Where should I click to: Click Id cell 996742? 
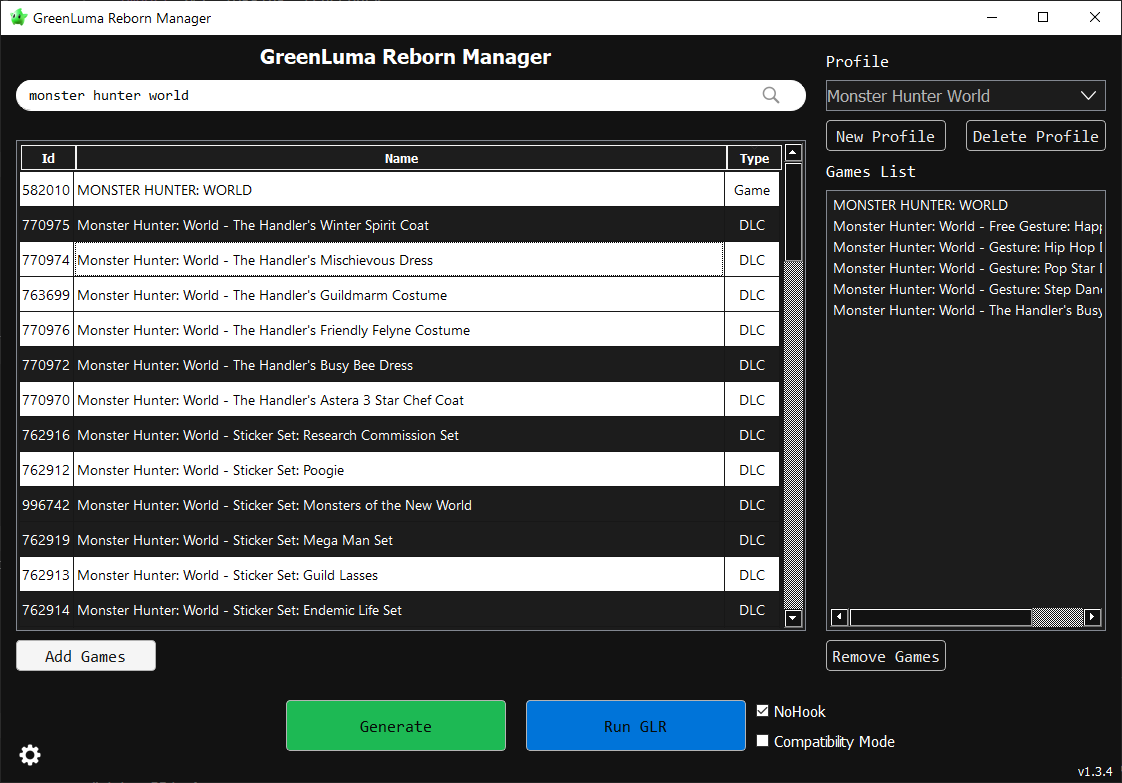point(46,505)
